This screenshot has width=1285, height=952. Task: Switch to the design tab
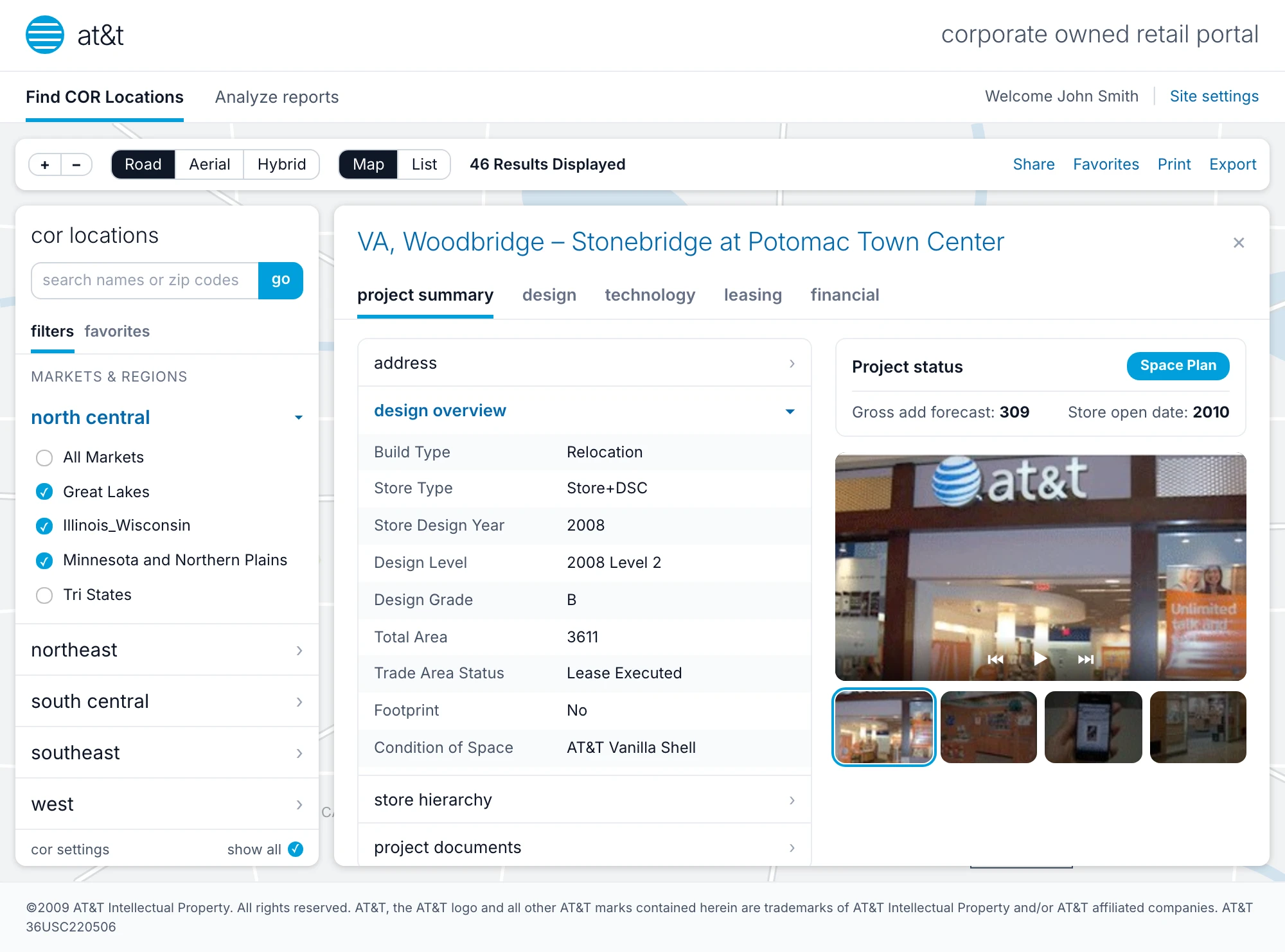point(549,295)
